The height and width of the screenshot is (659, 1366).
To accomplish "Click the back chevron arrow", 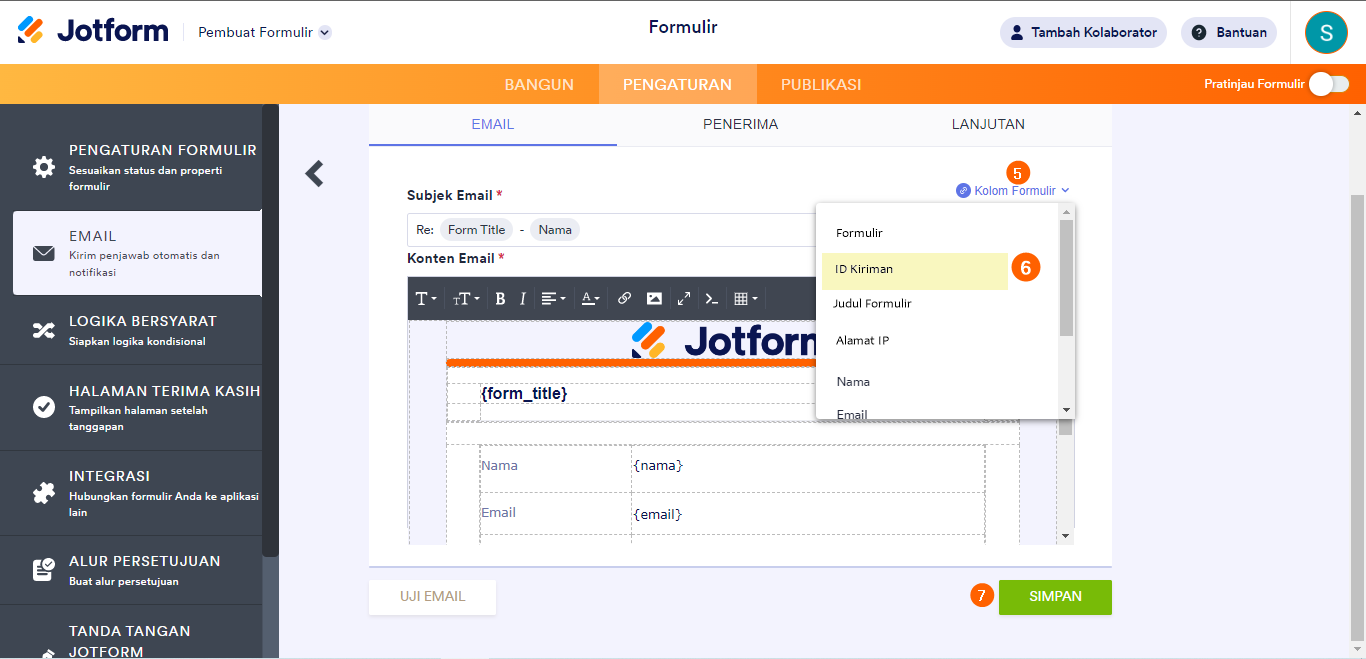I will 315,173.
